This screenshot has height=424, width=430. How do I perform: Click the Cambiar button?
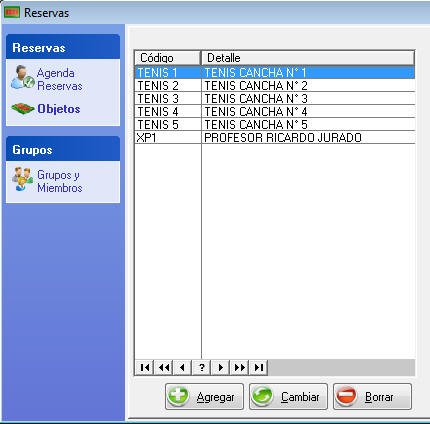pyautogui.click(x=288, y=396)
